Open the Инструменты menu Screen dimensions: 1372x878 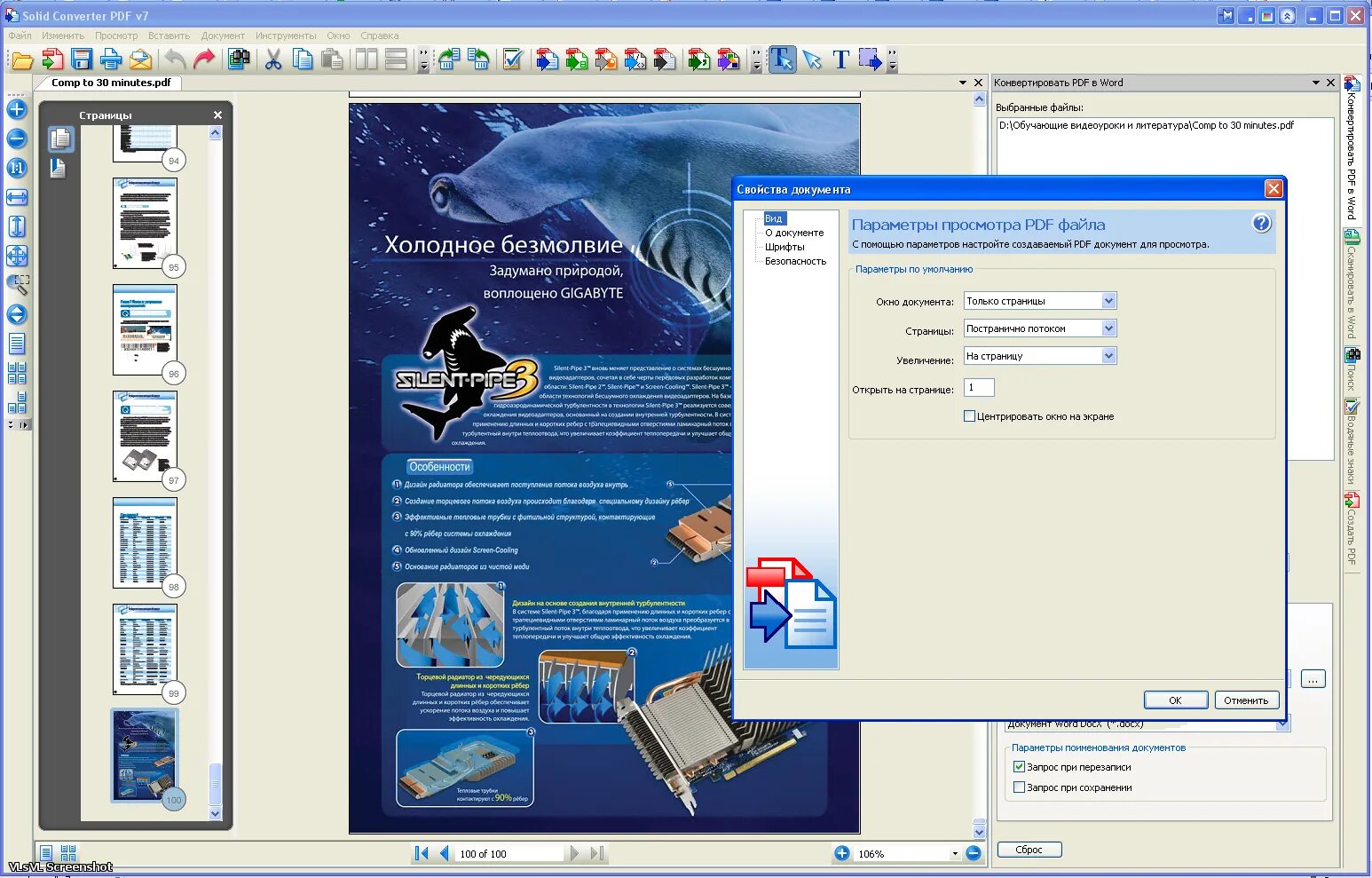pos(286,36)
